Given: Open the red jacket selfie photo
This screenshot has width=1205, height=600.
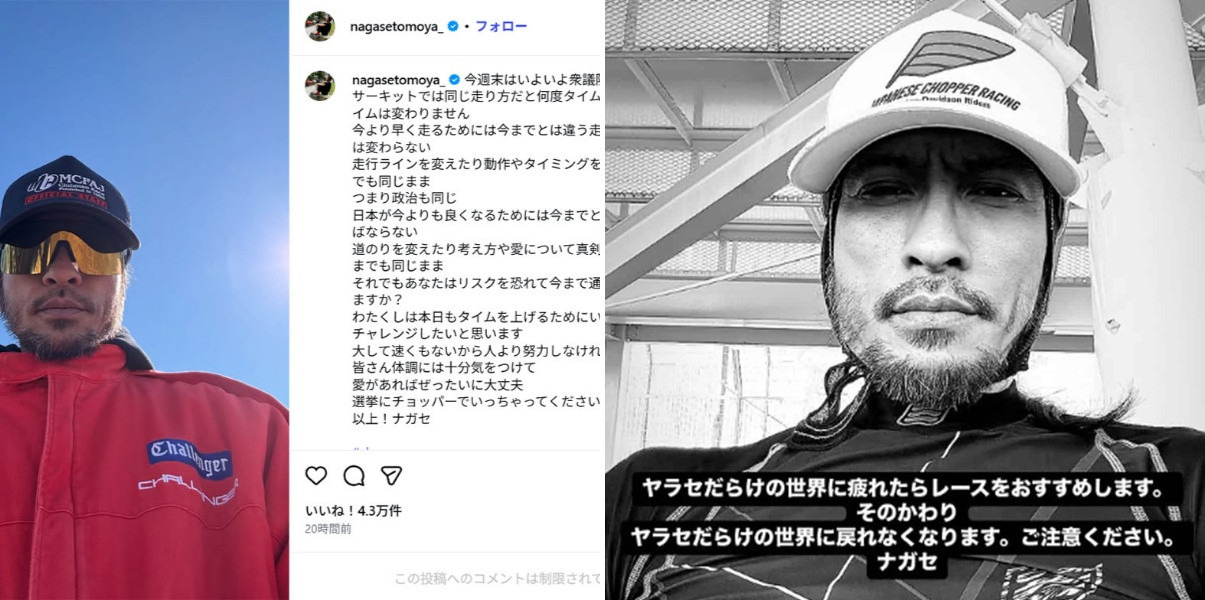Looking at the screenshot, I should point(144,300).
